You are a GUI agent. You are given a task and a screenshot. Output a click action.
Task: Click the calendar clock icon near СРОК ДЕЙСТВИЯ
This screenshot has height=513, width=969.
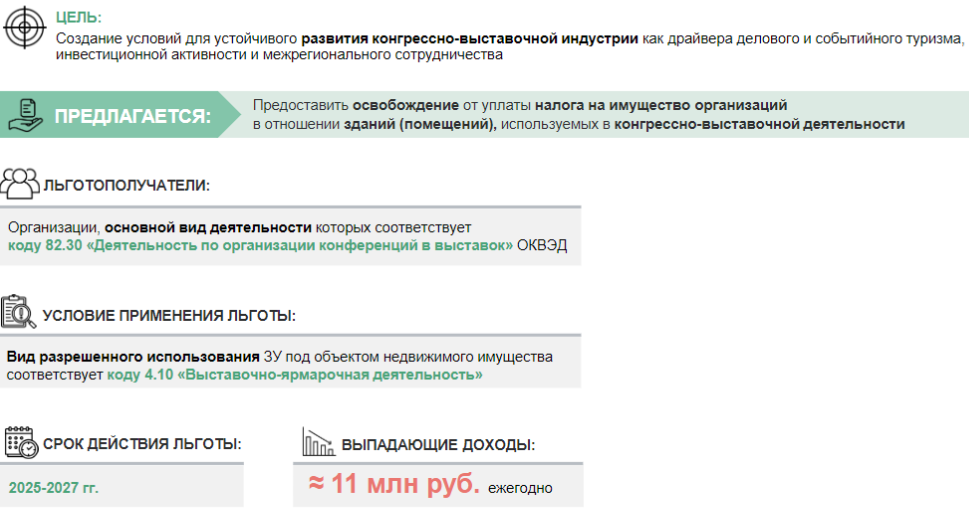20,443
